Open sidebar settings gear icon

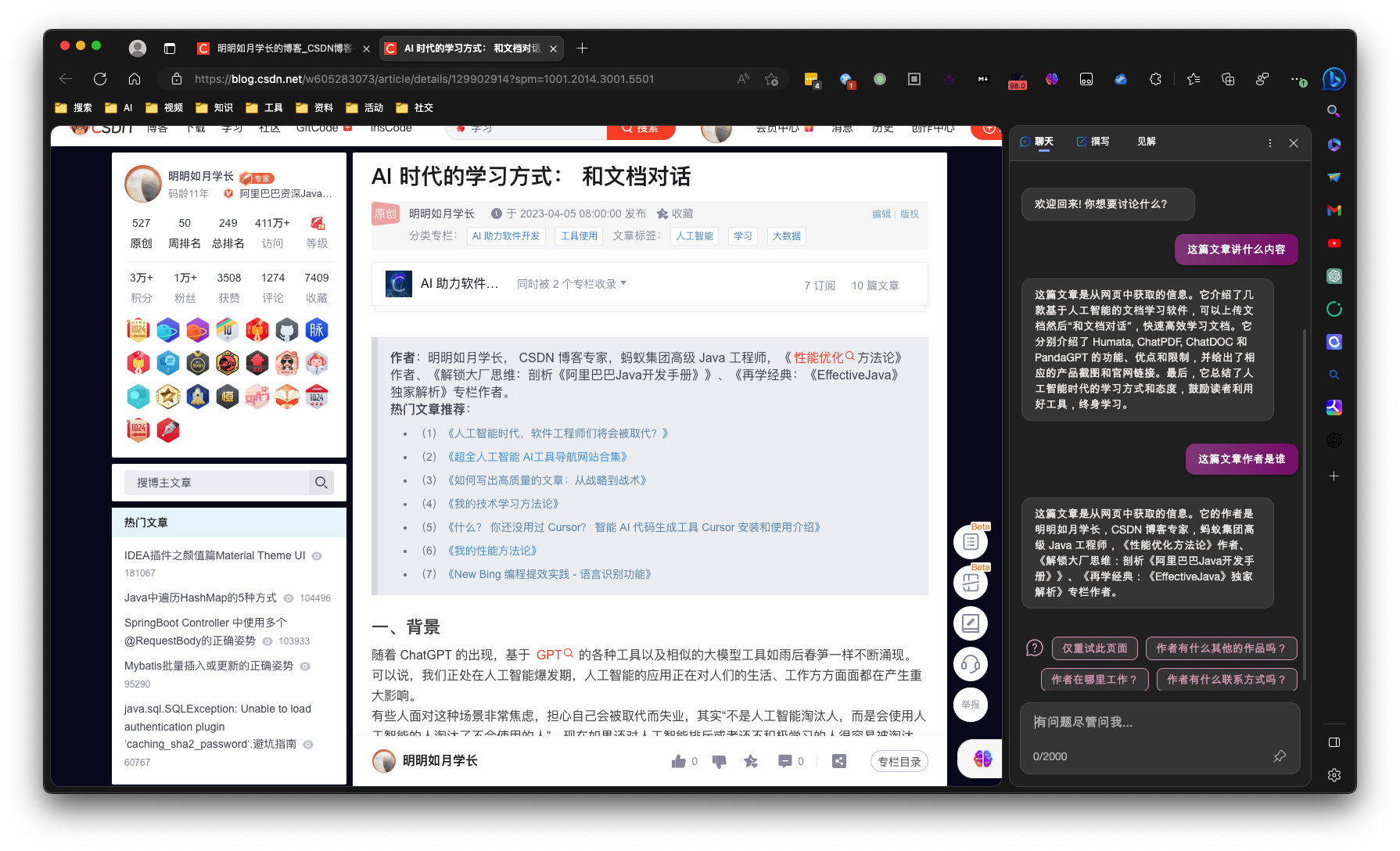tap(1334, 774)
